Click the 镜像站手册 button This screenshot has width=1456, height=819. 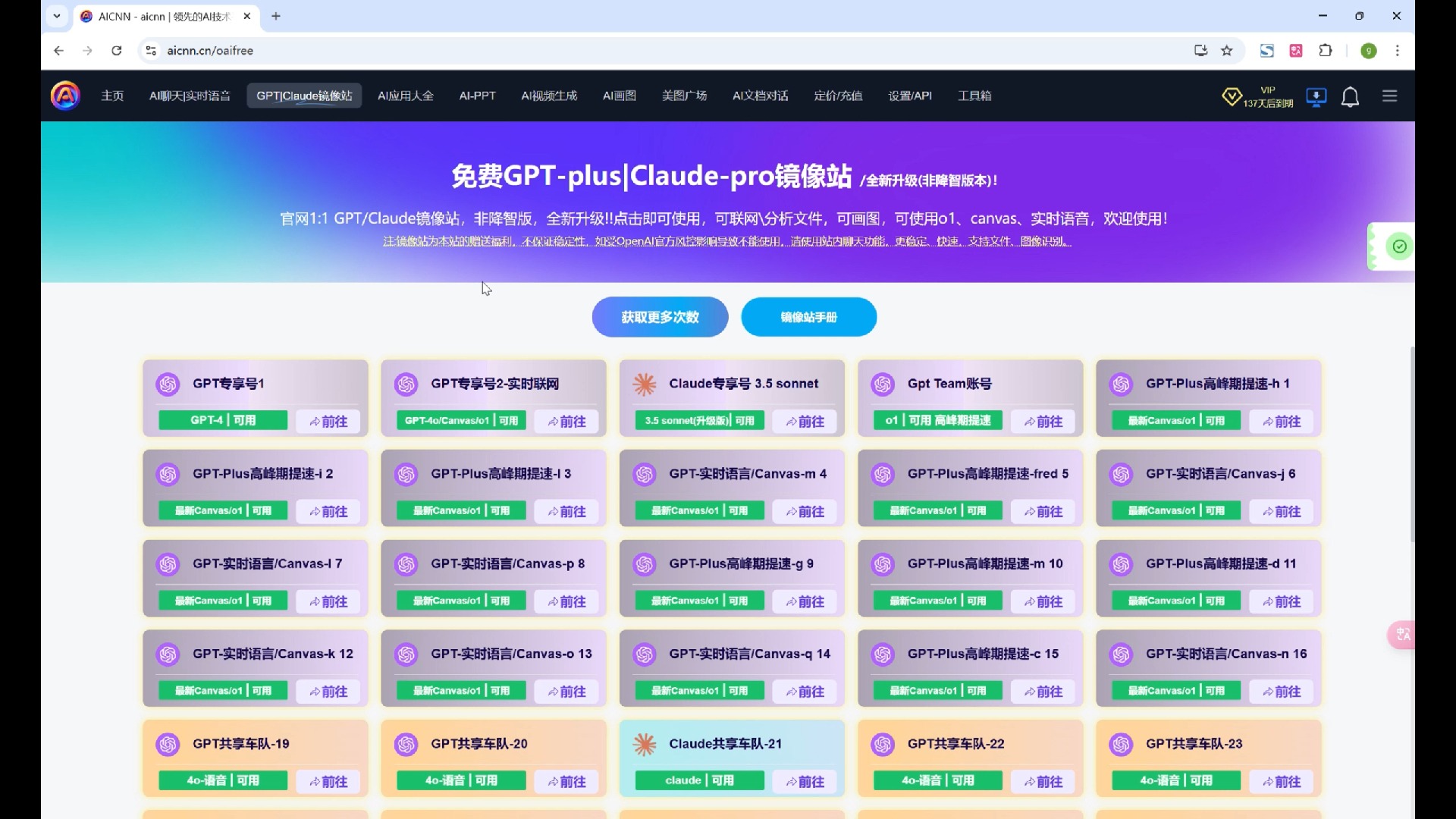808,317
